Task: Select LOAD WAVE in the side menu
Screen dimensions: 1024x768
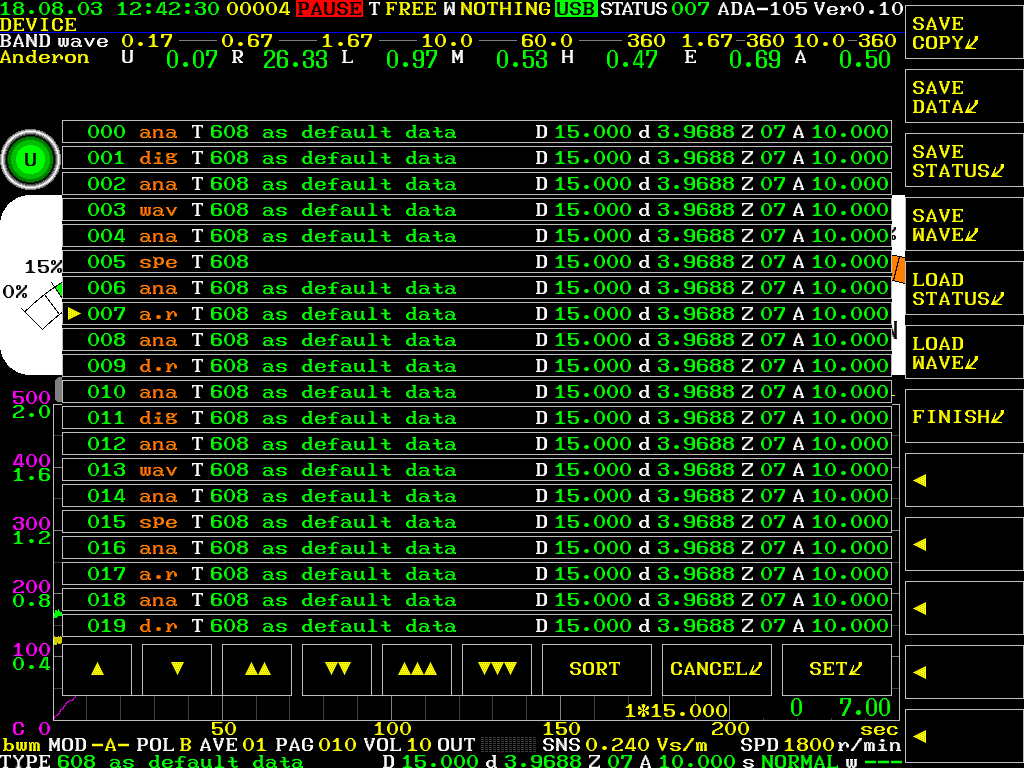Action: (x=964, y=353)
